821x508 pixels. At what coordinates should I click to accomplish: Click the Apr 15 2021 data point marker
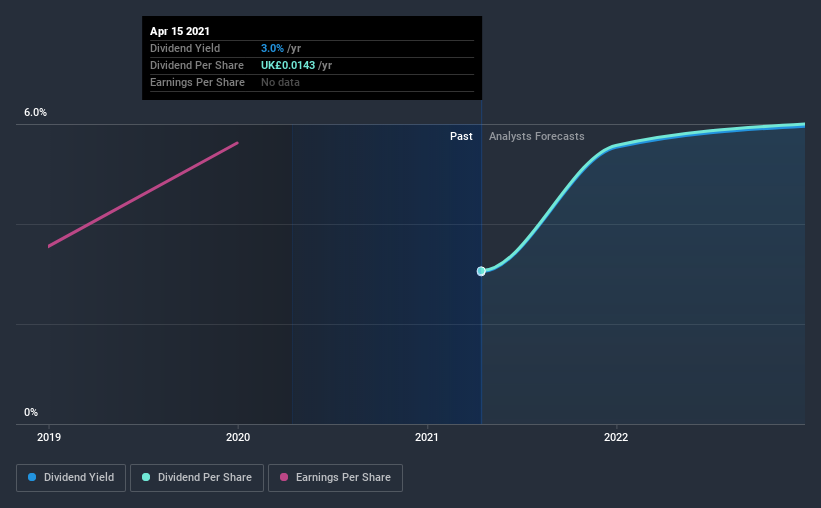pos(481,271)
